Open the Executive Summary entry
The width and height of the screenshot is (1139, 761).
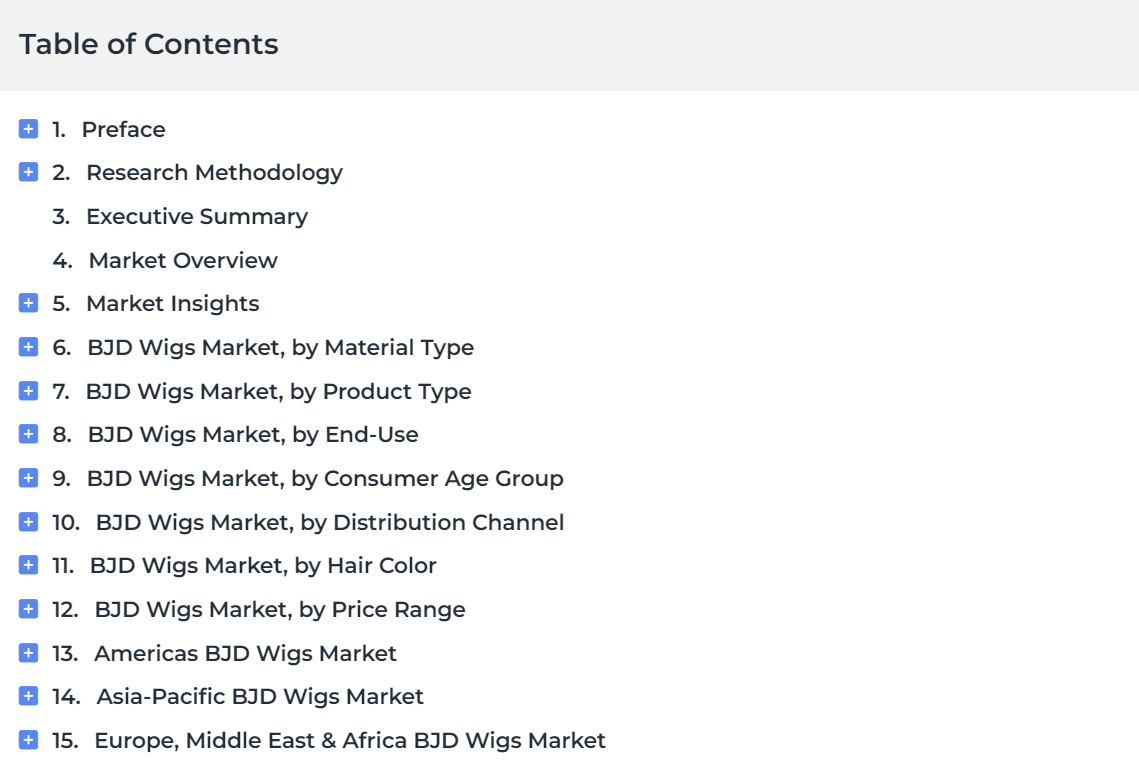point(197,216)
